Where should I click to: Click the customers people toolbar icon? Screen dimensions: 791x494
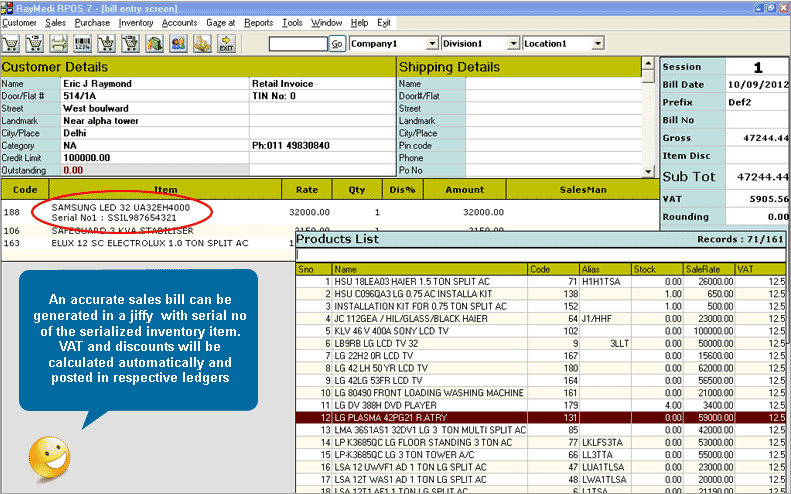click(x=179, y=43)
